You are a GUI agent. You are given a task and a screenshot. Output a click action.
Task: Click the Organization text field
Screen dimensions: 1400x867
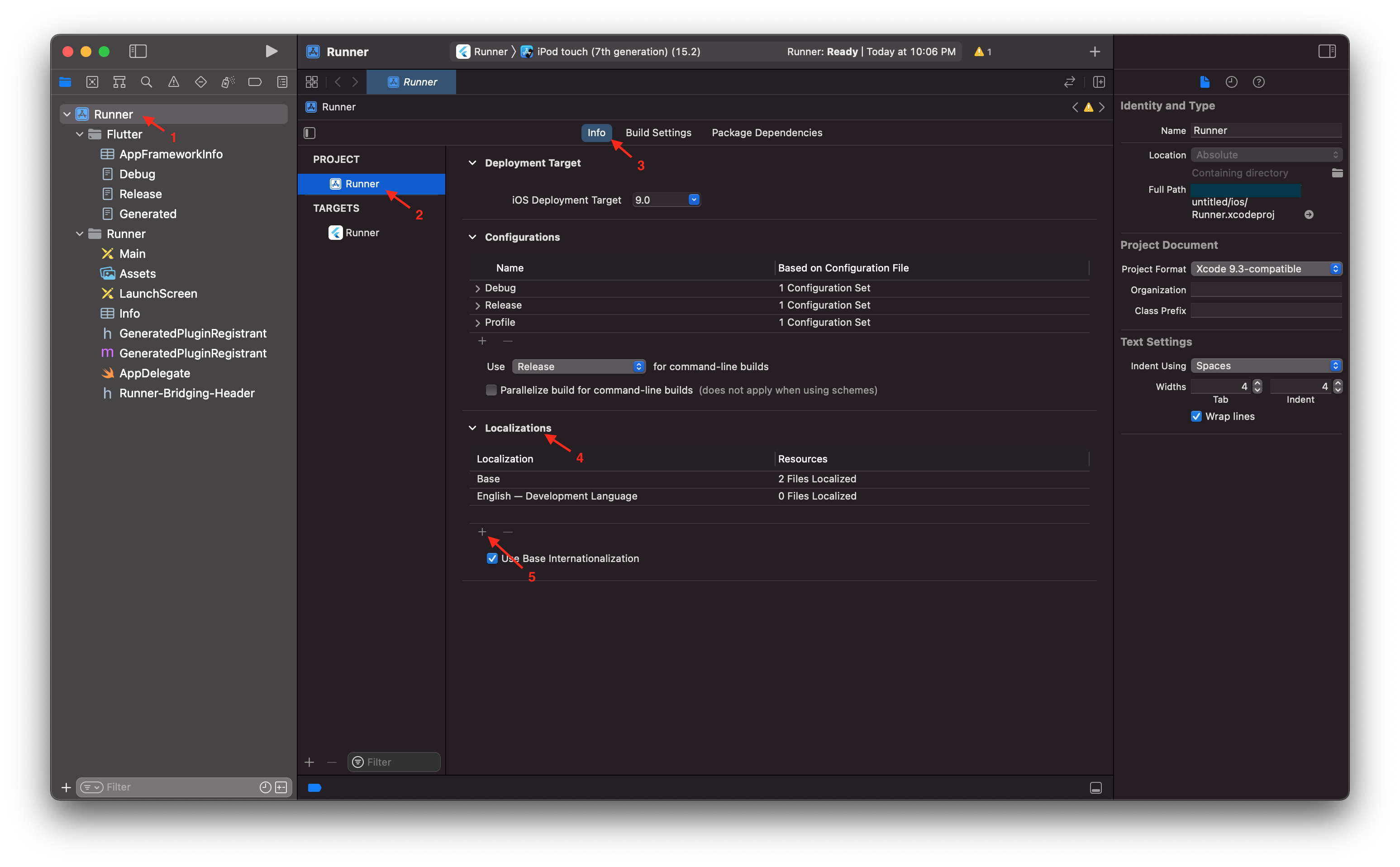click(x=1266, y=290)
